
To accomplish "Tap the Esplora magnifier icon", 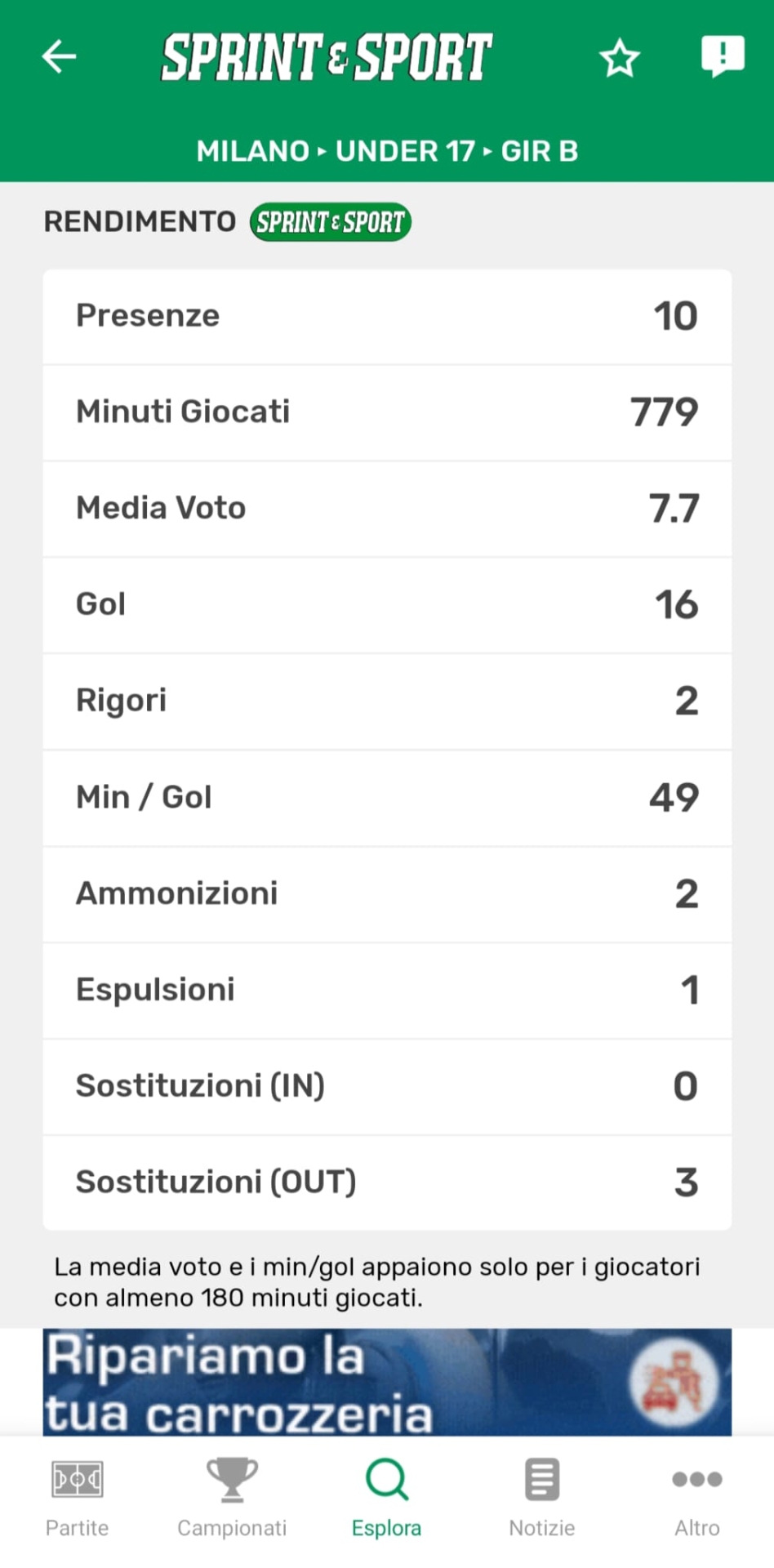I will pyautogui.click(x=387, y=1479).
